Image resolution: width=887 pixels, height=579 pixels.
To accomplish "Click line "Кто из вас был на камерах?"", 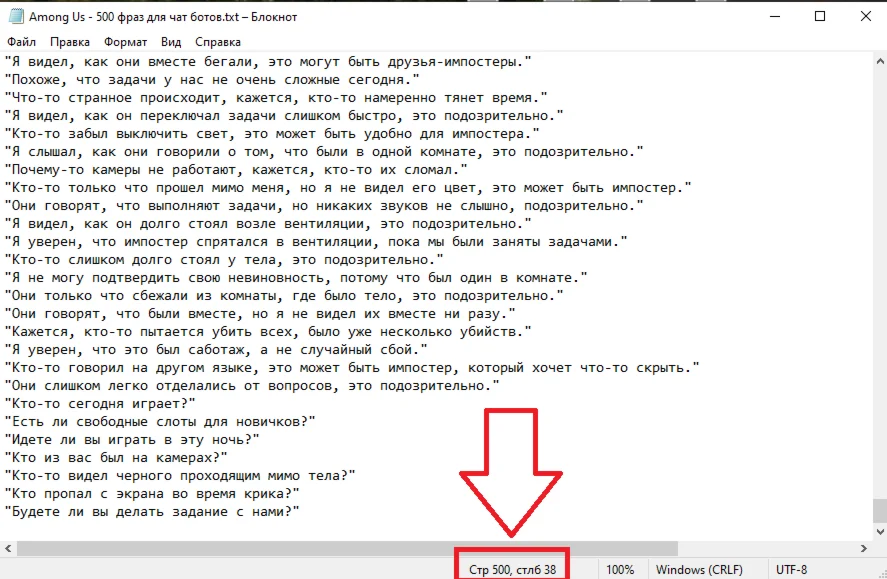I will 116,457.
